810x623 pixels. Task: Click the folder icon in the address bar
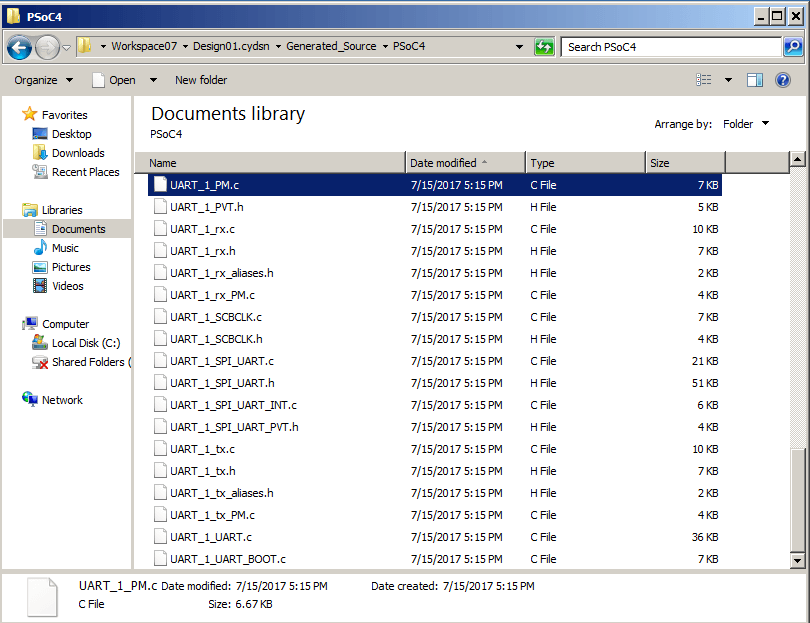pos(85,46)
